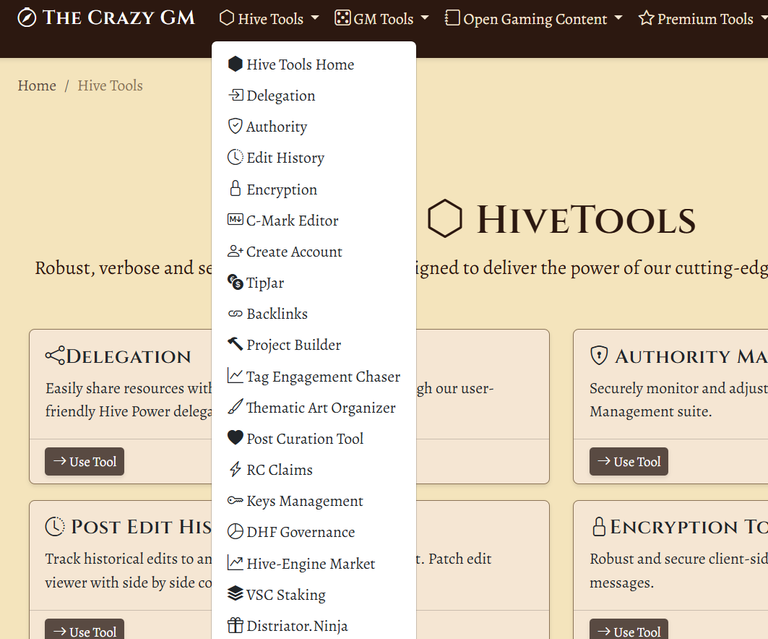Click the clock icon on Post Edit History card
Screen dimensions: 768x639
(x=55, y=526)
